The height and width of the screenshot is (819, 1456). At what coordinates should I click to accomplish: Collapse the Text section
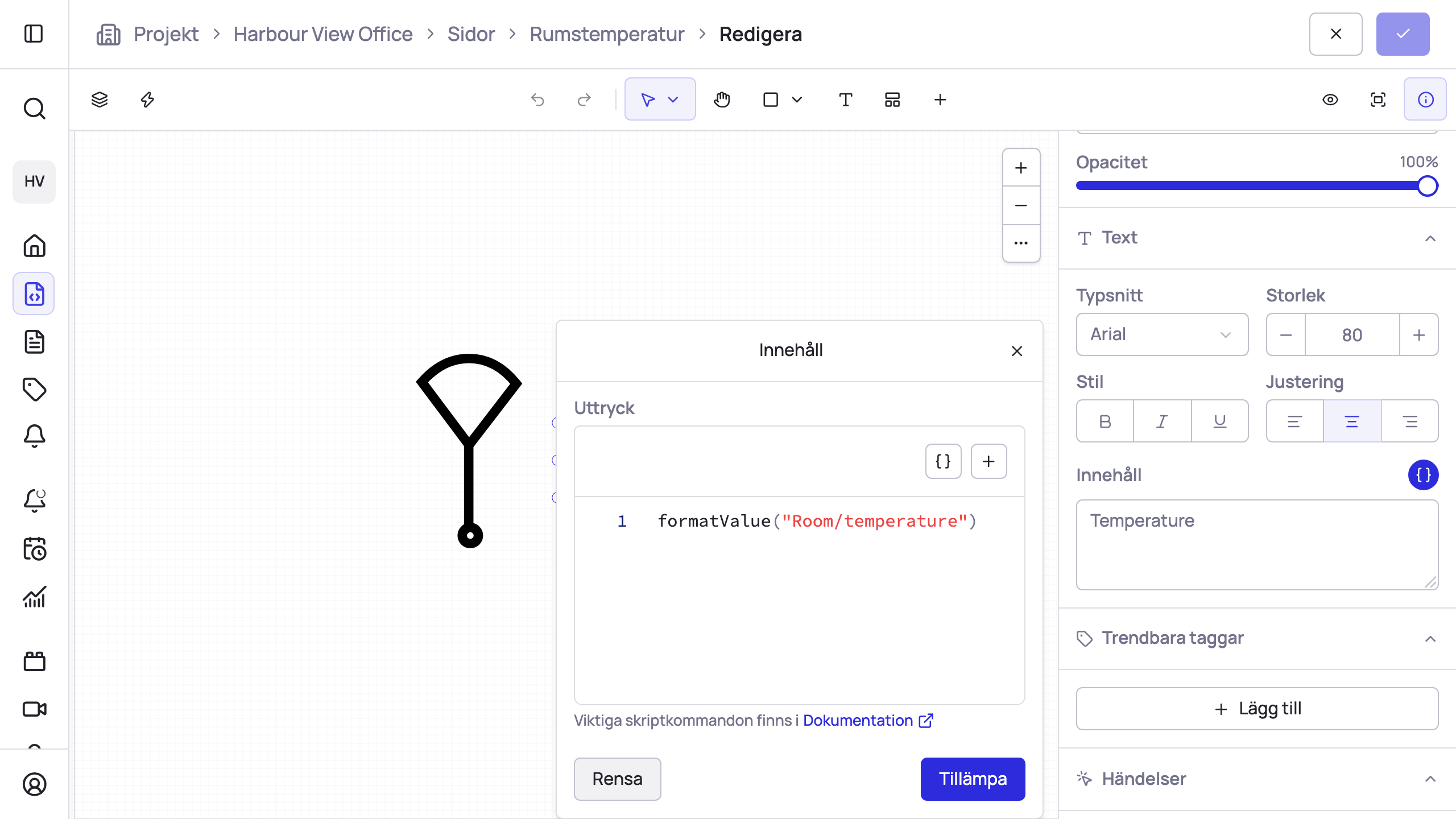point(1430,238)
